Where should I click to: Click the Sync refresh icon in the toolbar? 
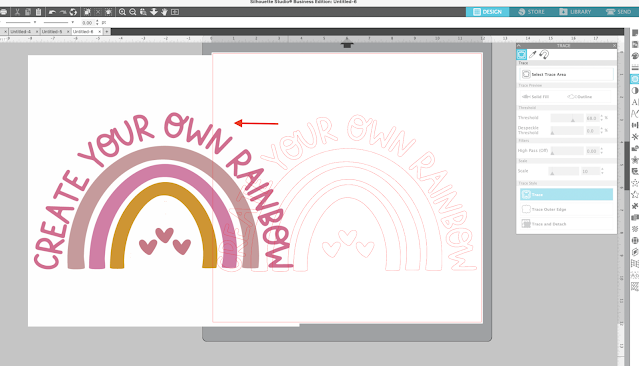73,12
